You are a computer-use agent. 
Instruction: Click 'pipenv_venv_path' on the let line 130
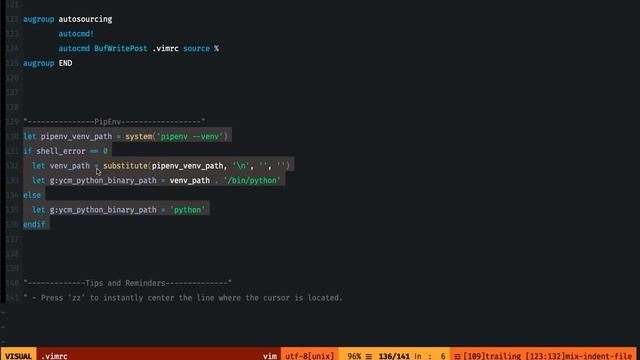pos(76,136)
